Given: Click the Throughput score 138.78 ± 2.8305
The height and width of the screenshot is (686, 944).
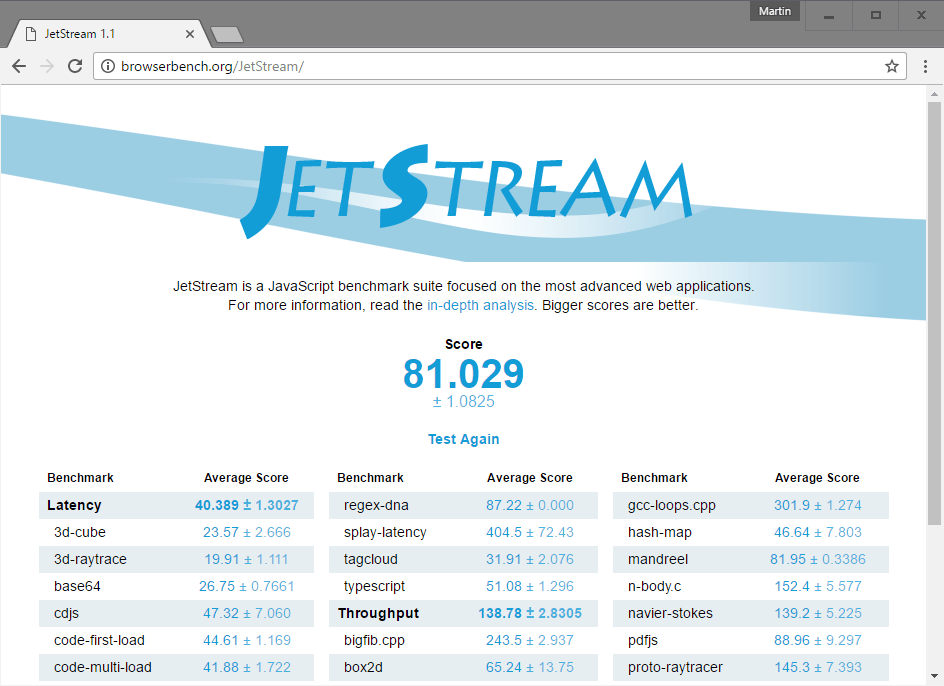Looking at the screenshot, I should [x=530, y=614].
